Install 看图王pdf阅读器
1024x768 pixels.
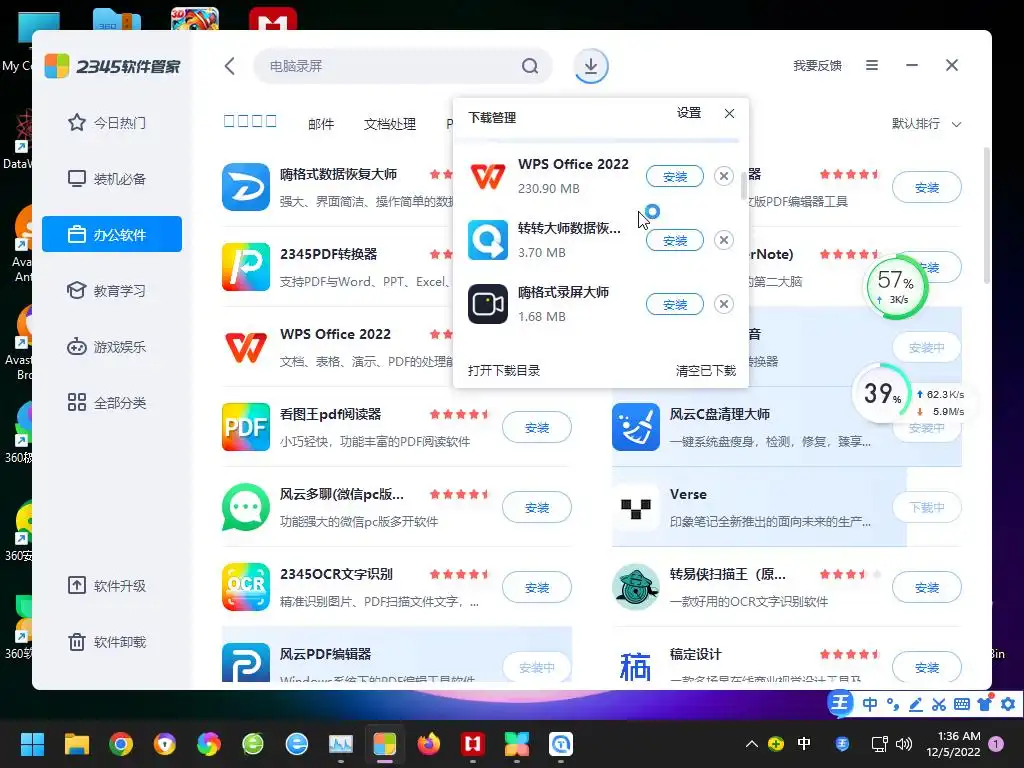537,428
